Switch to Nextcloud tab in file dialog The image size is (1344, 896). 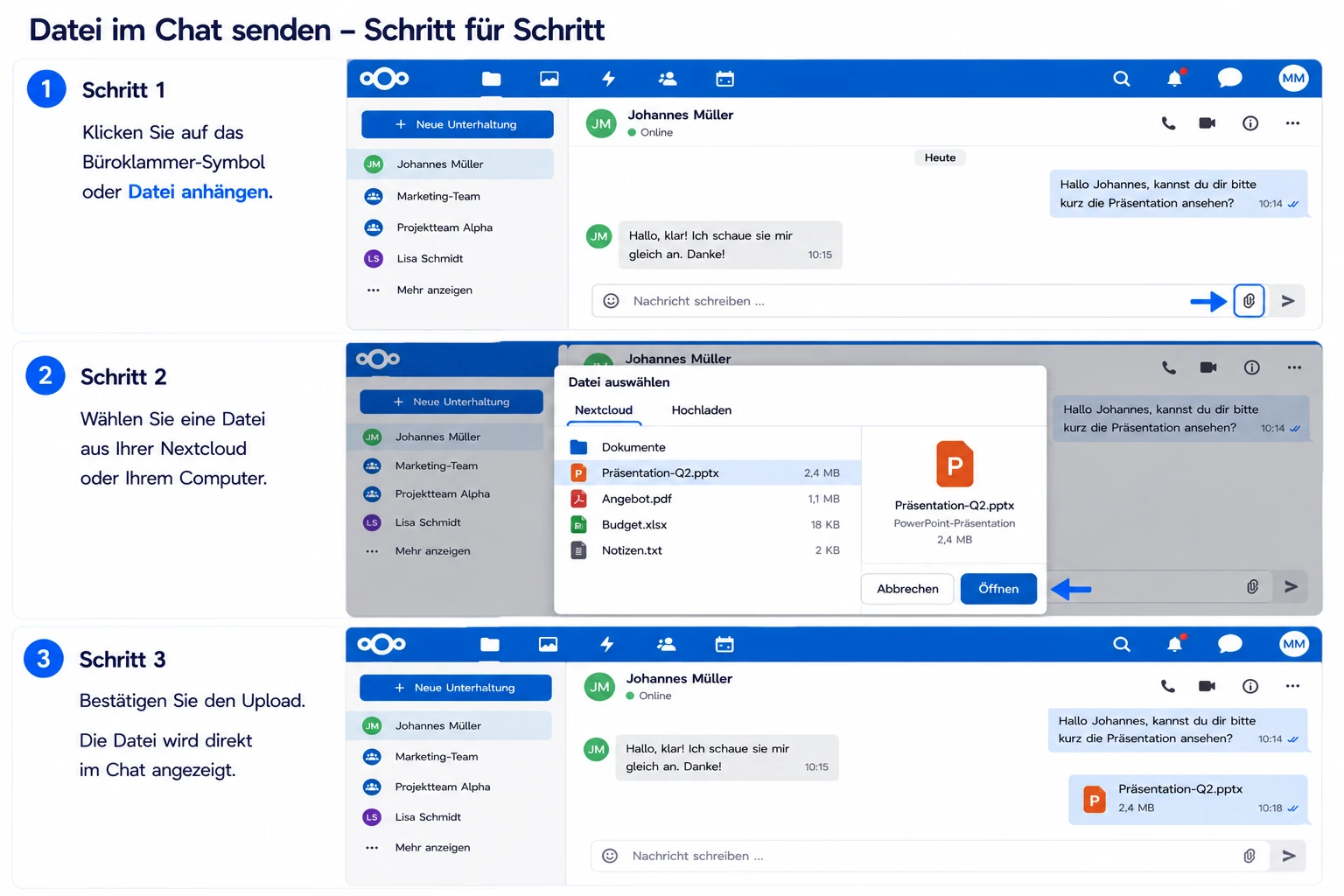click(604, 410)
